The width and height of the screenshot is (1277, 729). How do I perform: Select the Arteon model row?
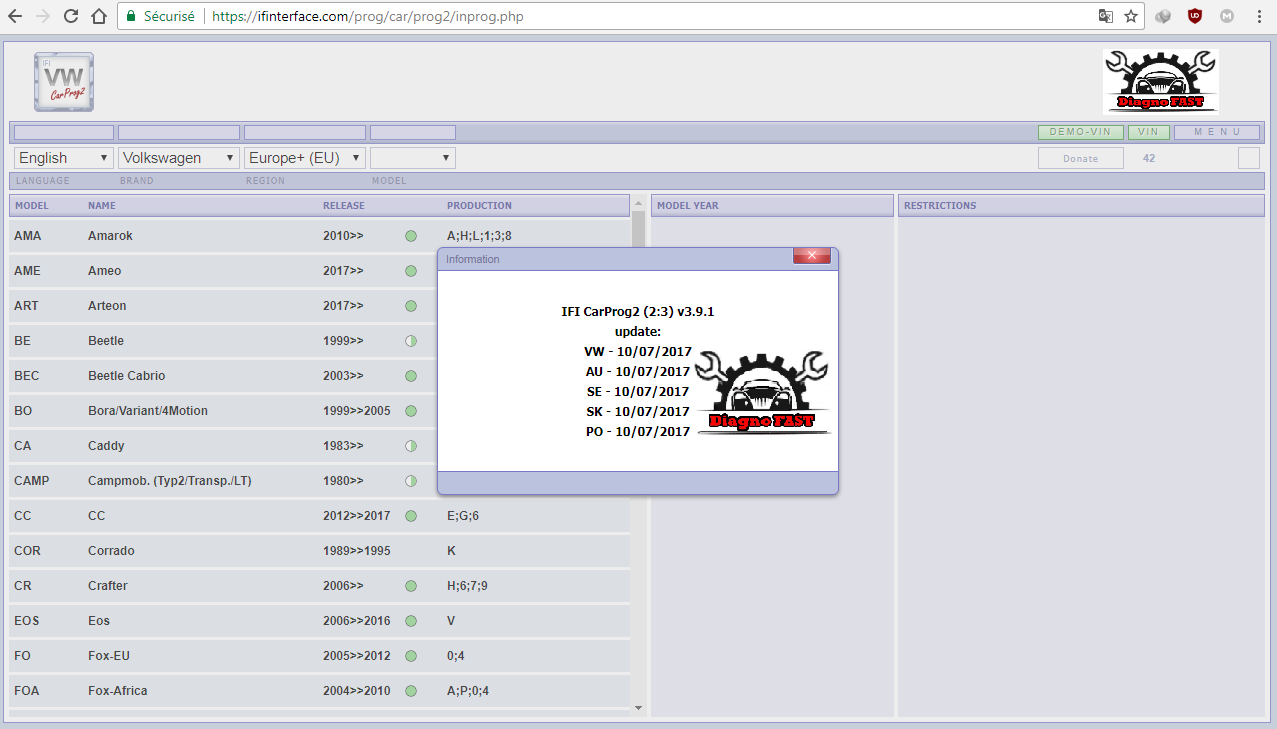320,306
